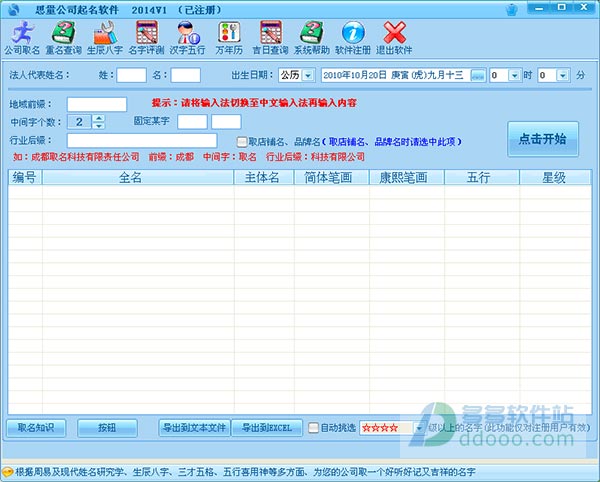This screenshot has height=482, width=600.
Task: Focus the first 固定某字 box
Action: coord(192,122)
